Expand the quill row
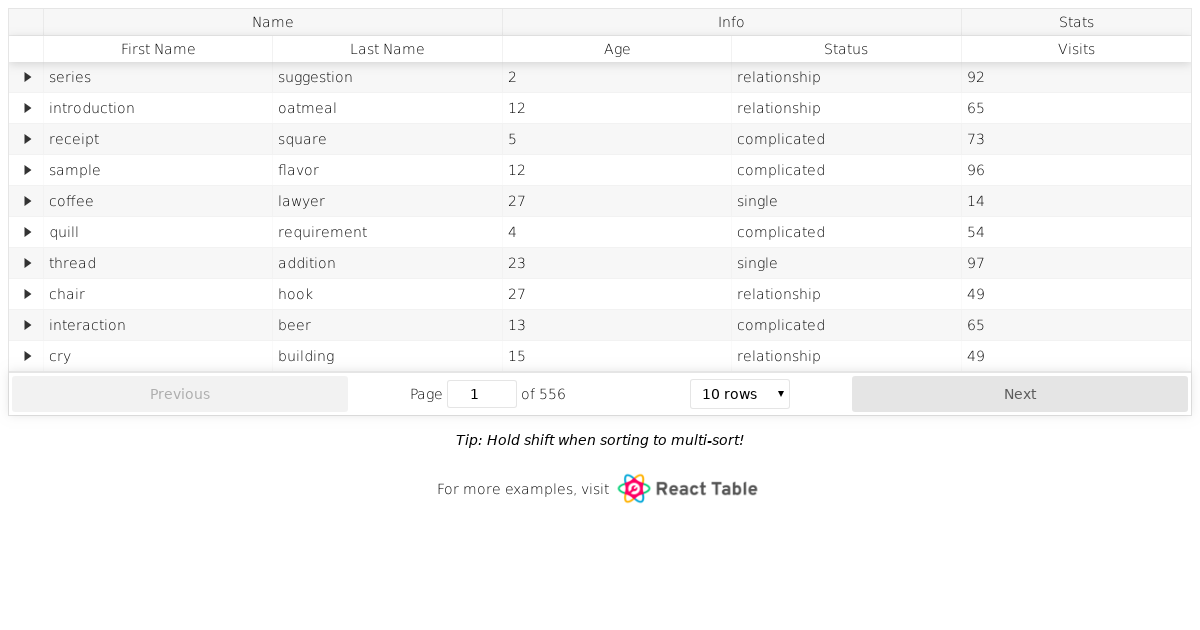Screen dimensions: 1200x630 (27, 232)
